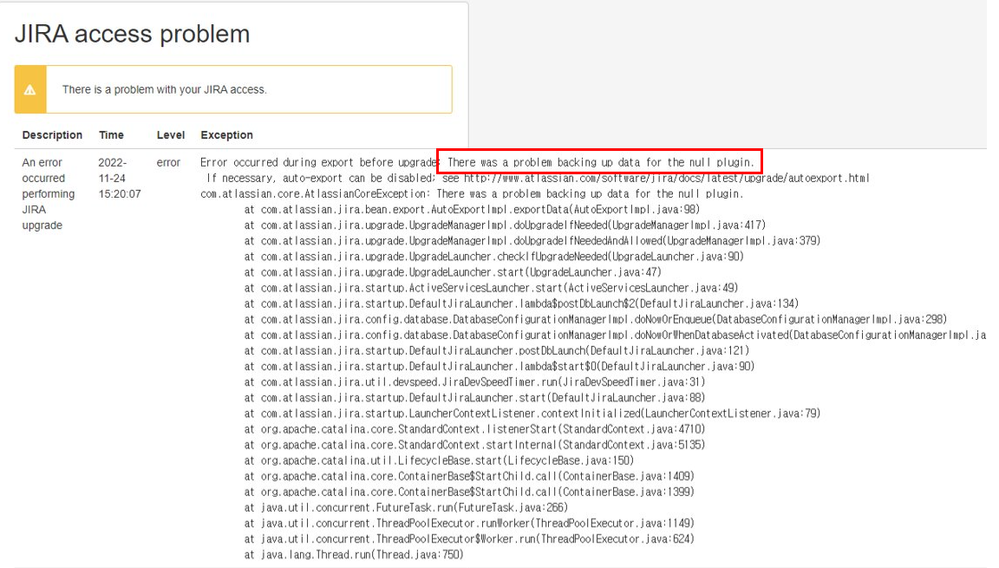
Task: Click the 'com.atlassian.core.AtlassianCoreException' line
Action: 472,194
